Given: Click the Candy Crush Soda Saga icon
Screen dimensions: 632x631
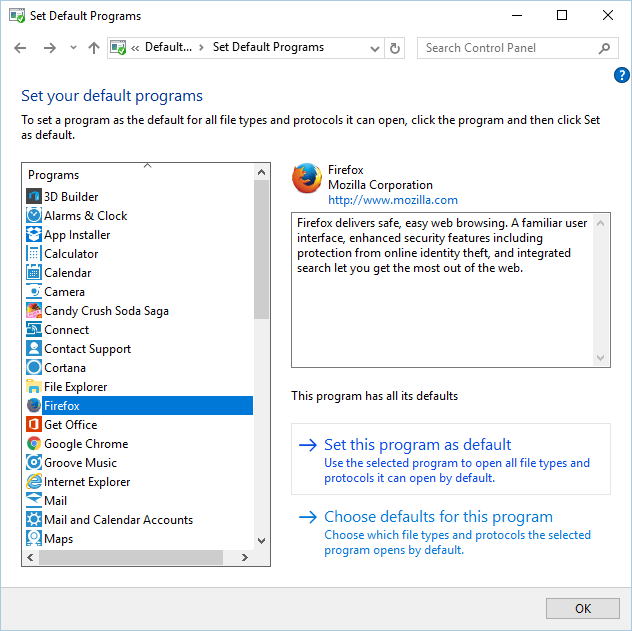Looking at the screenshot, I should 34,310.
